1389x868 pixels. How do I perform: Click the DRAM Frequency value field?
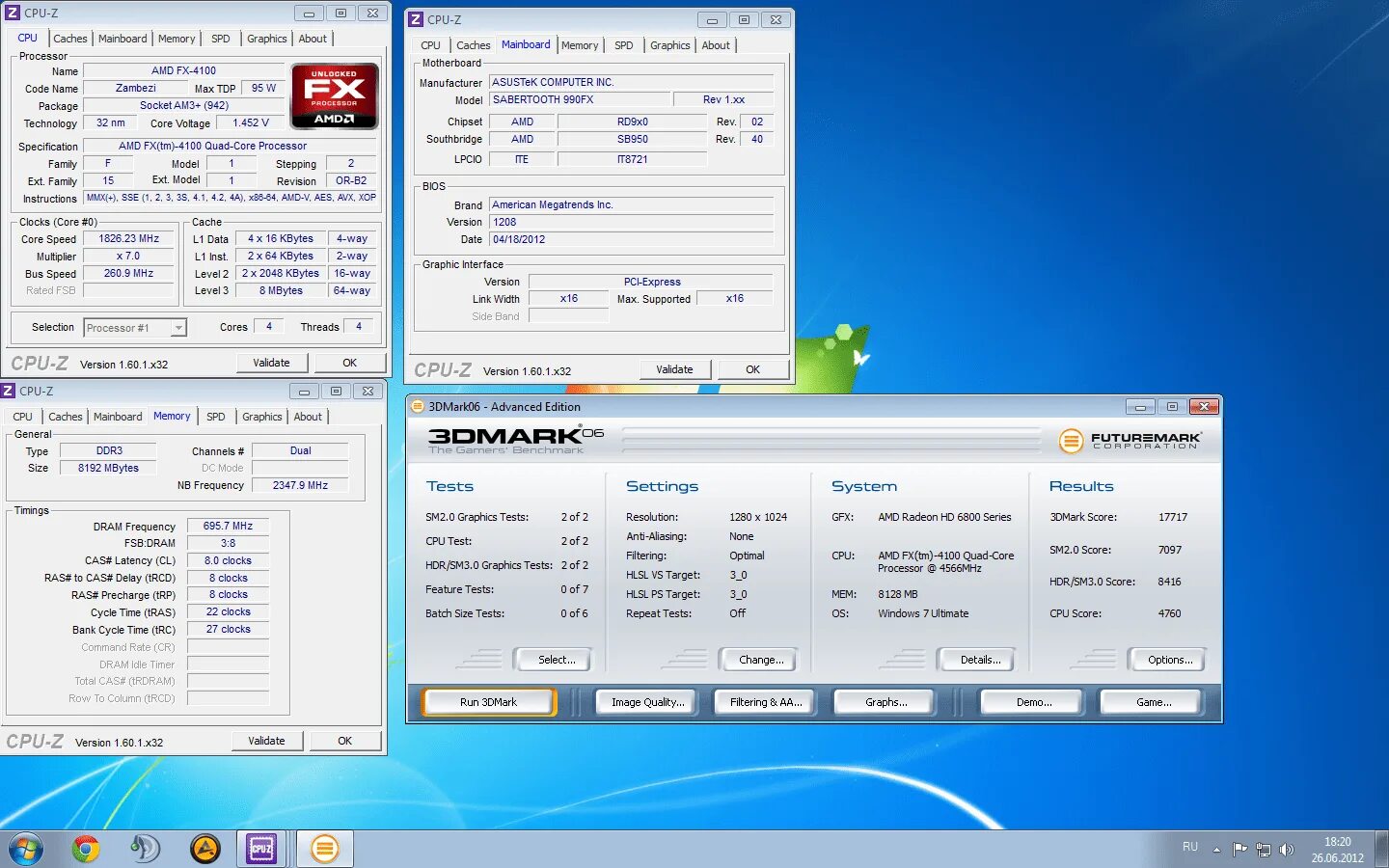point(228,526)
